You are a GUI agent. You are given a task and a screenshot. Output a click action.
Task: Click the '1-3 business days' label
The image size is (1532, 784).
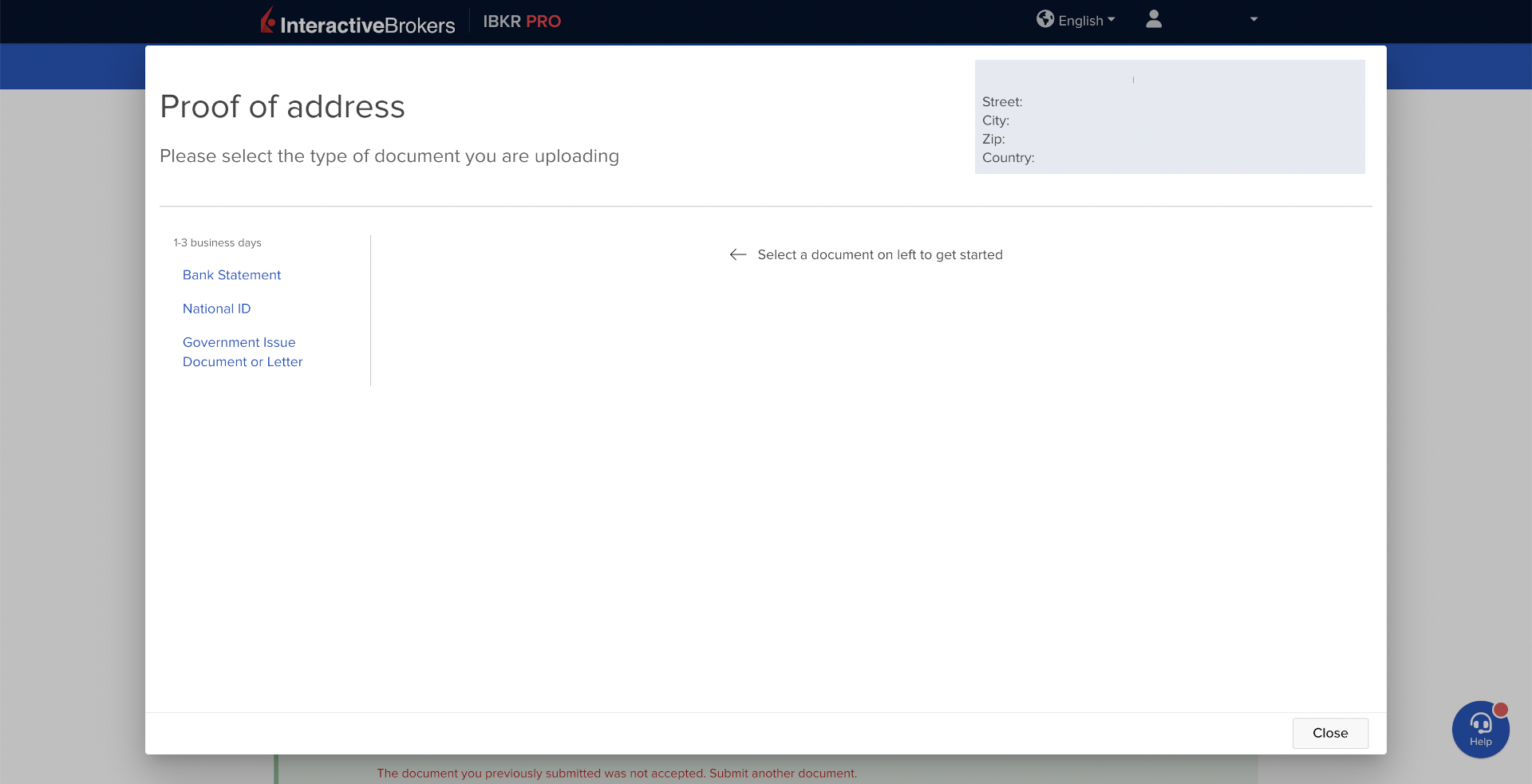217,242
